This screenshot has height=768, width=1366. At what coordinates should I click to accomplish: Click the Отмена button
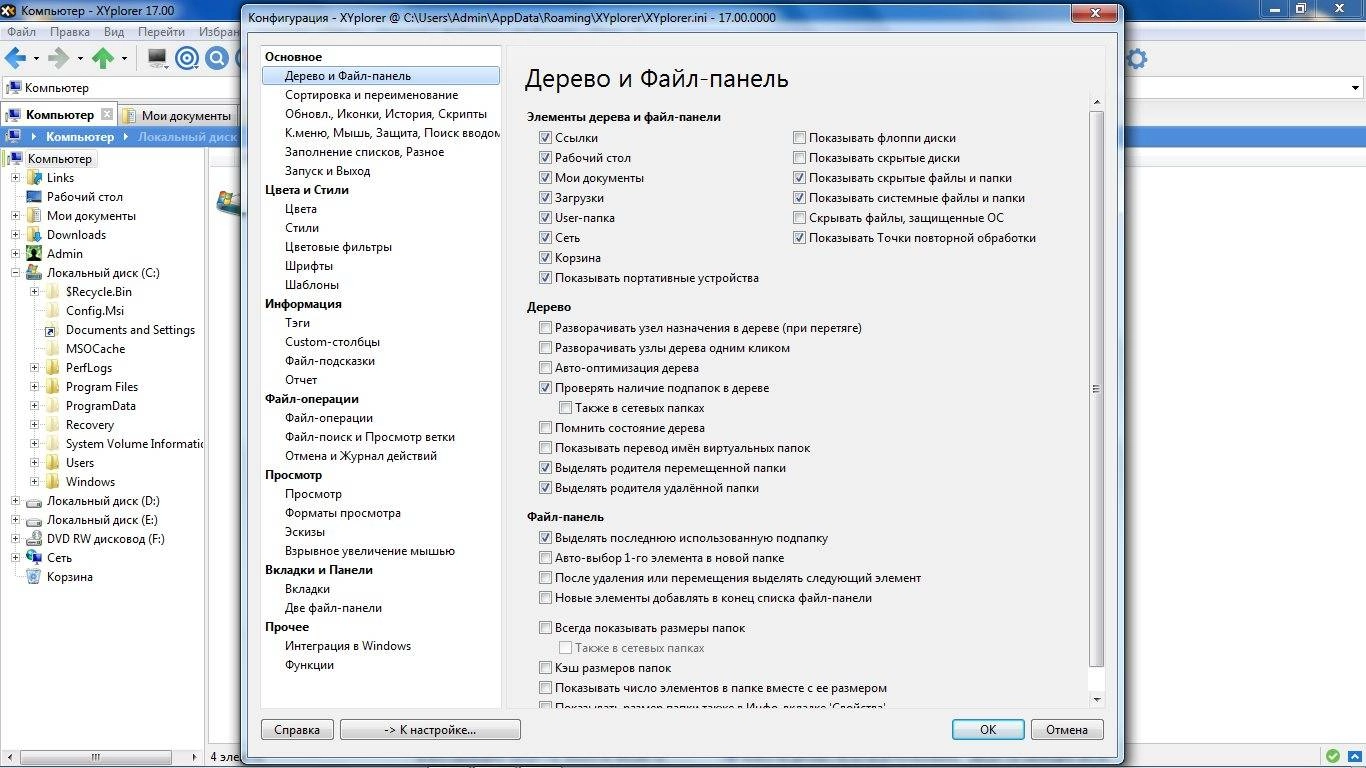(x=1067, y=729)
